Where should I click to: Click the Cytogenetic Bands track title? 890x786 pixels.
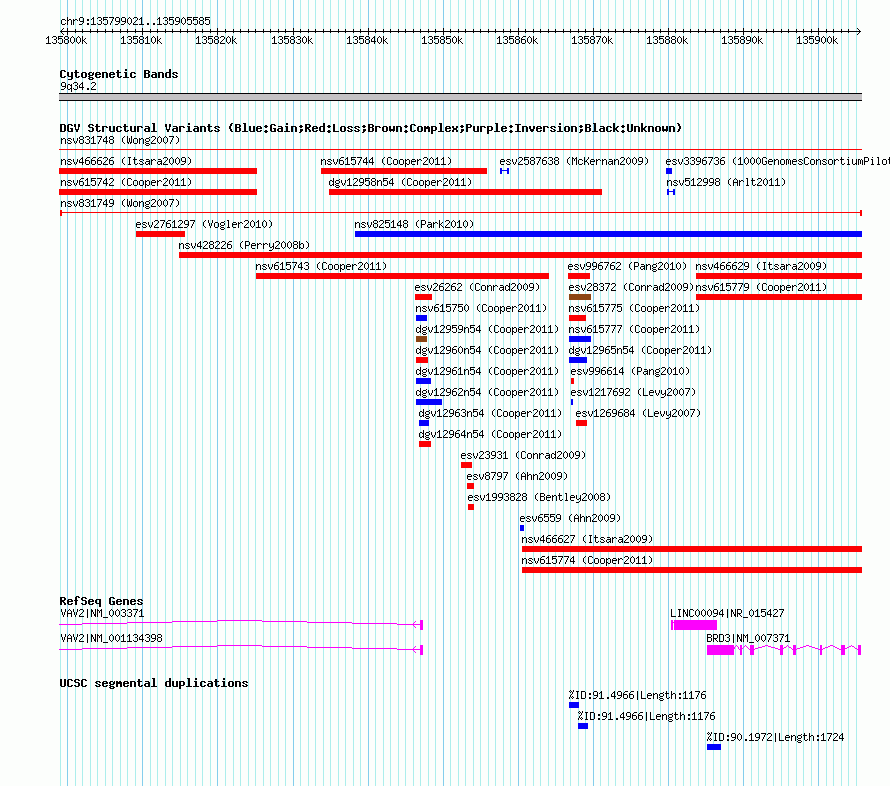119,74
